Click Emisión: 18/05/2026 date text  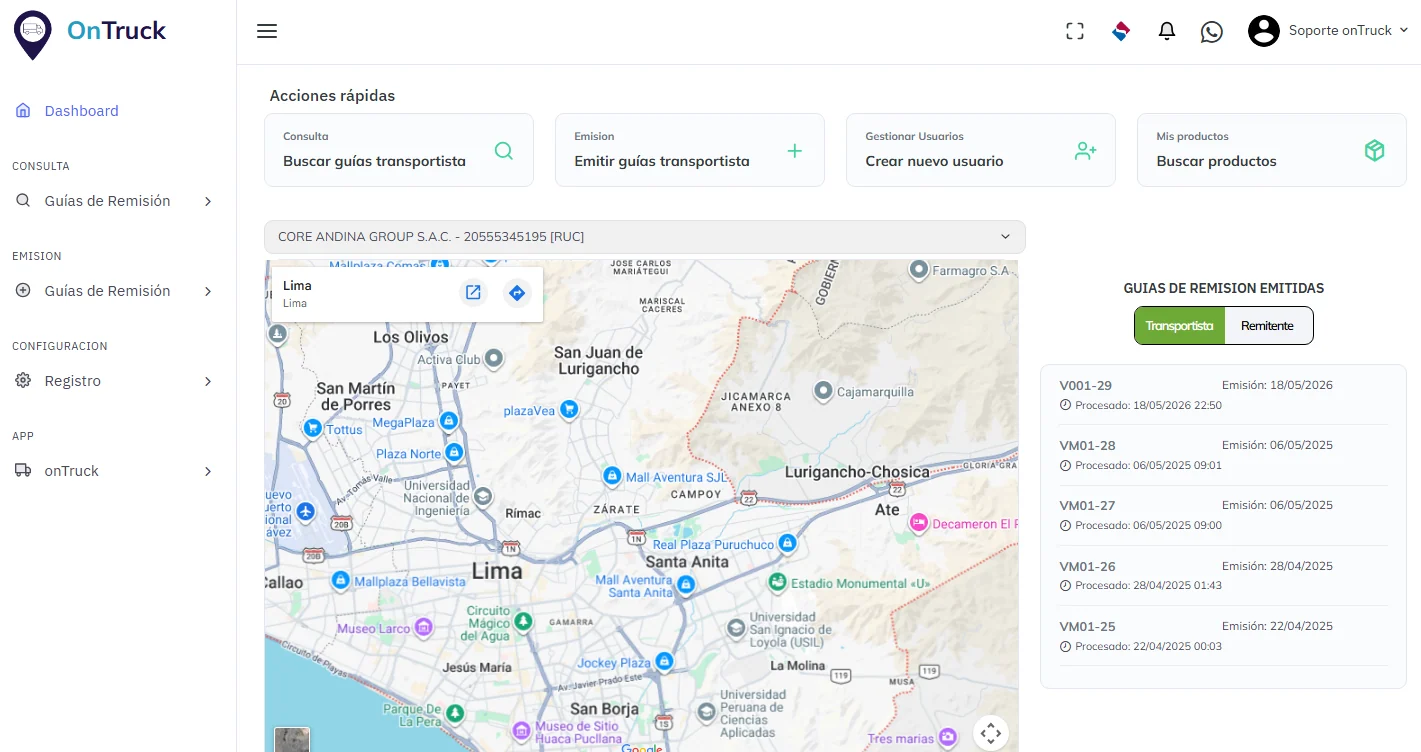[x=1277, y=385]
